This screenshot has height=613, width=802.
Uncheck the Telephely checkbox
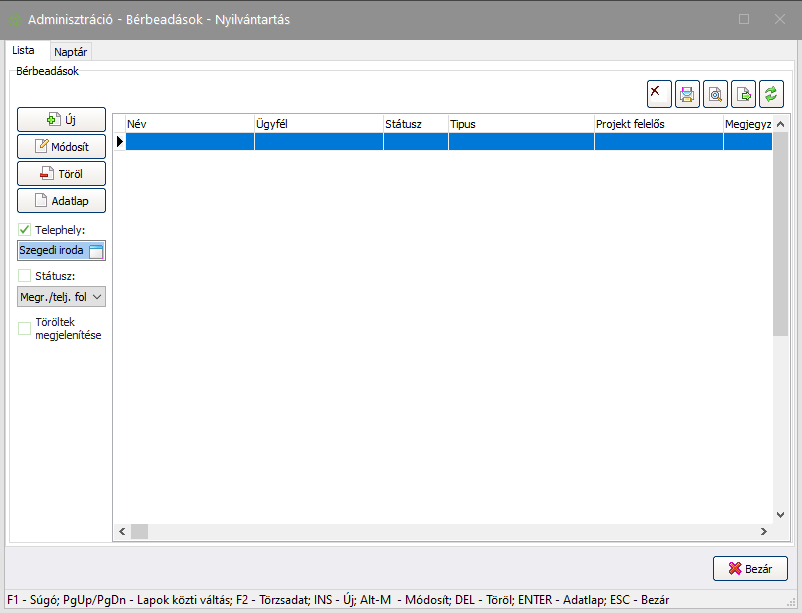point(25,230)
